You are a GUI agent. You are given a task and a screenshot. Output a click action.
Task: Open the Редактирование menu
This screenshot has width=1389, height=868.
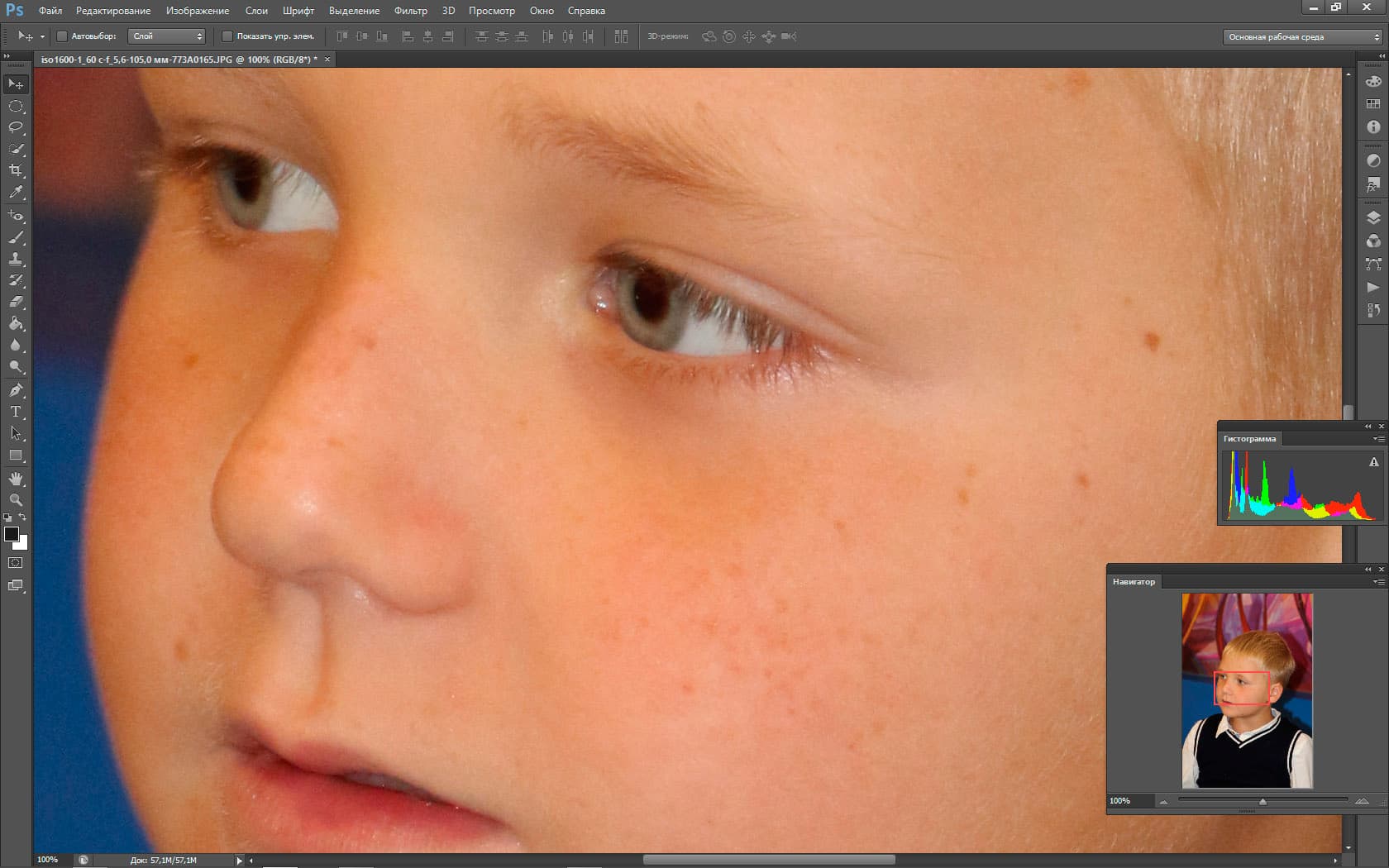113,11
